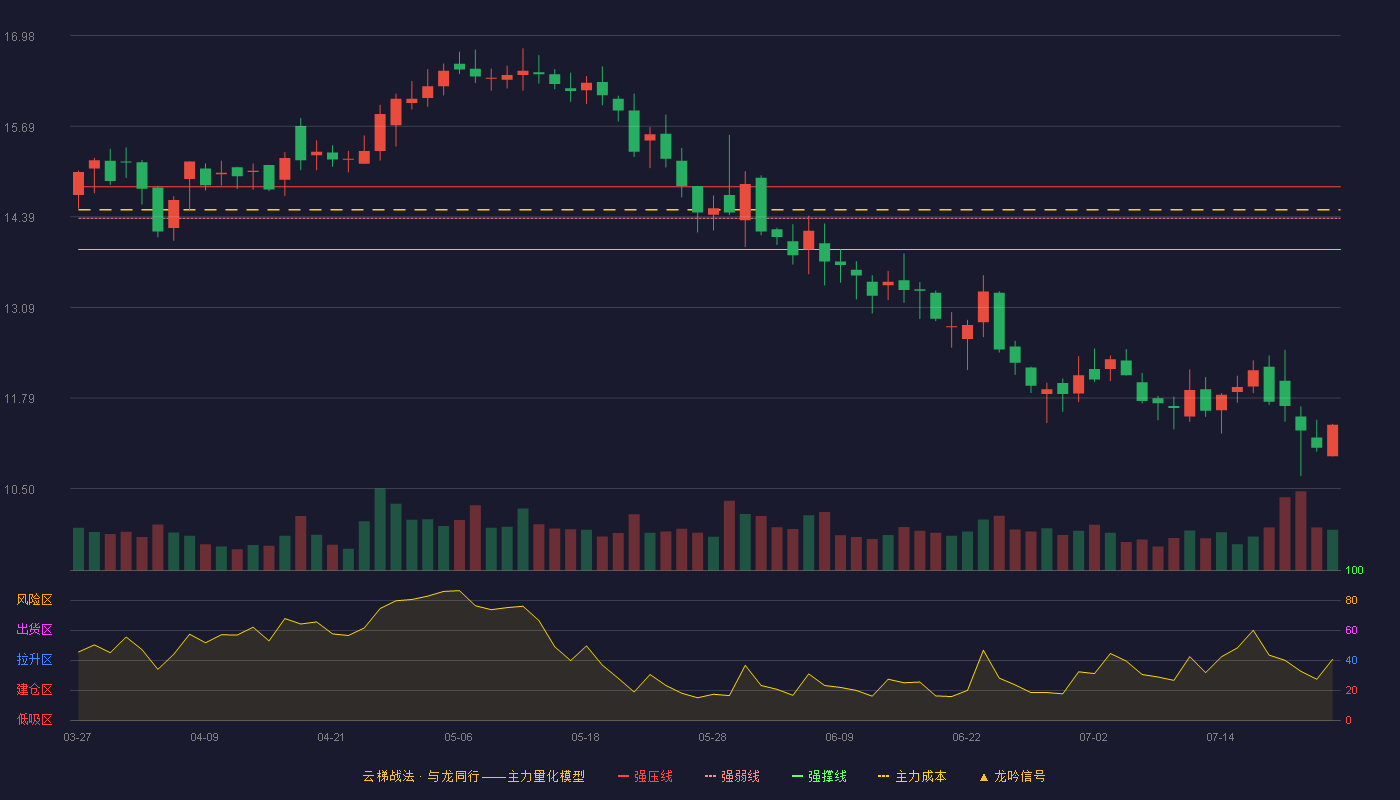This screenshot has width=1400, height=800.
Task: Toggle the 强弱线 legend series
Action: (x=732, y=776)
